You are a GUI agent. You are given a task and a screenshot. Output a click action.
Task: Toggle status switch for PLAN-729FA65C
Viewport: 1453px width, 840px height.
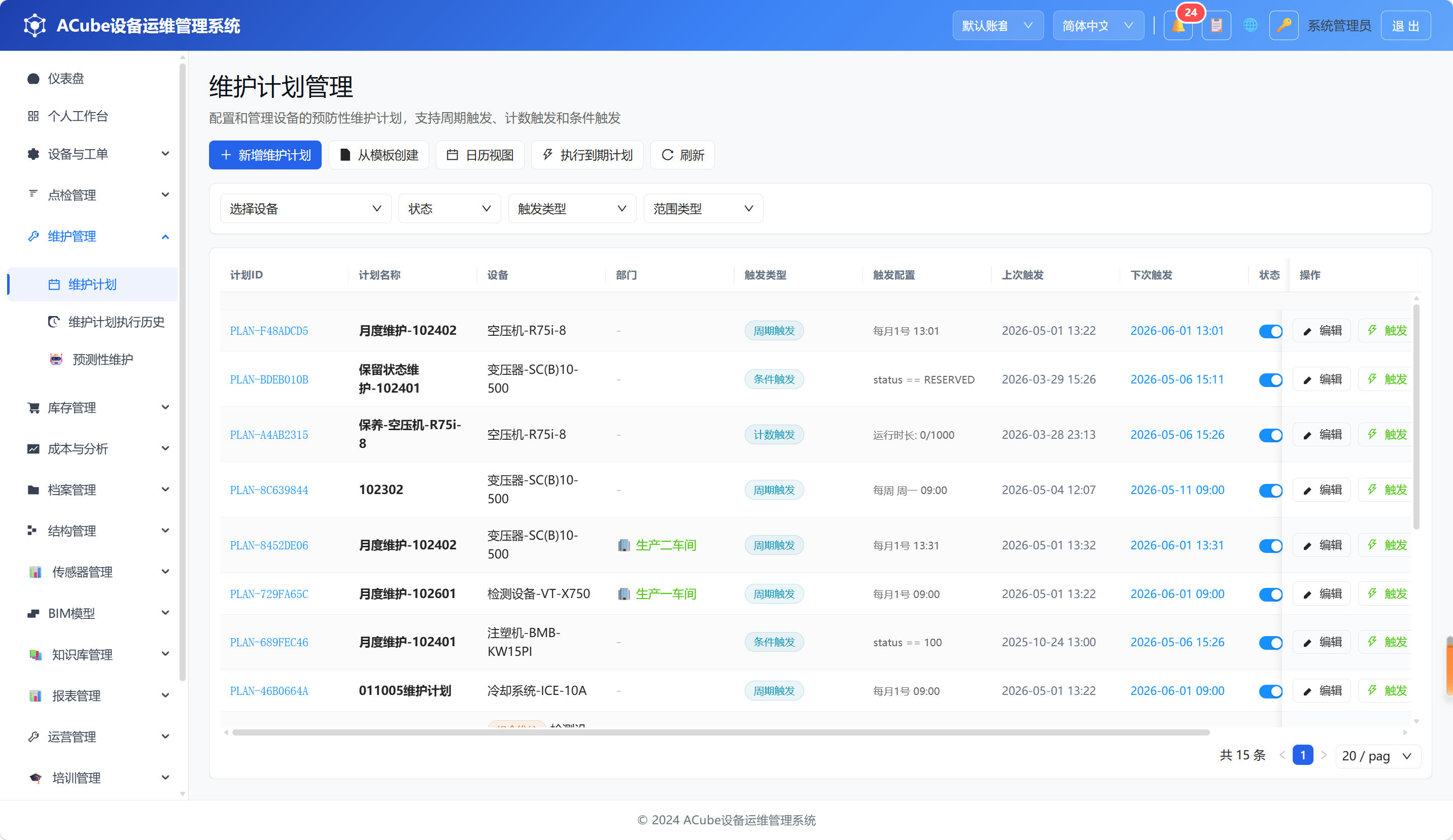pyautogui.click(x=1270, y=594)
